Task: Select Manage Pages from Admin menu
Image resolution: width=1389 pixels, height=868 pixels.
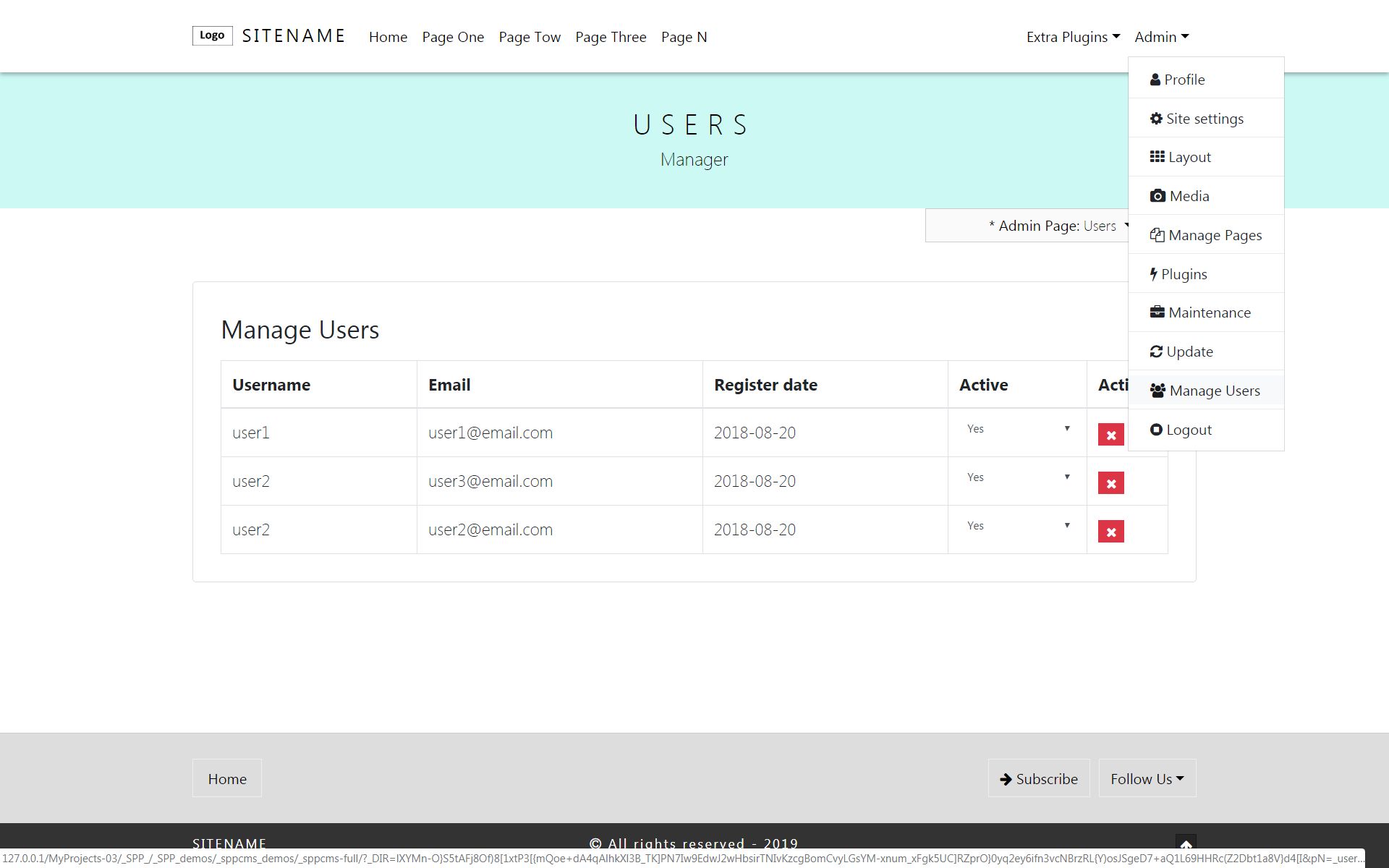Action: tap(1214, 235)
